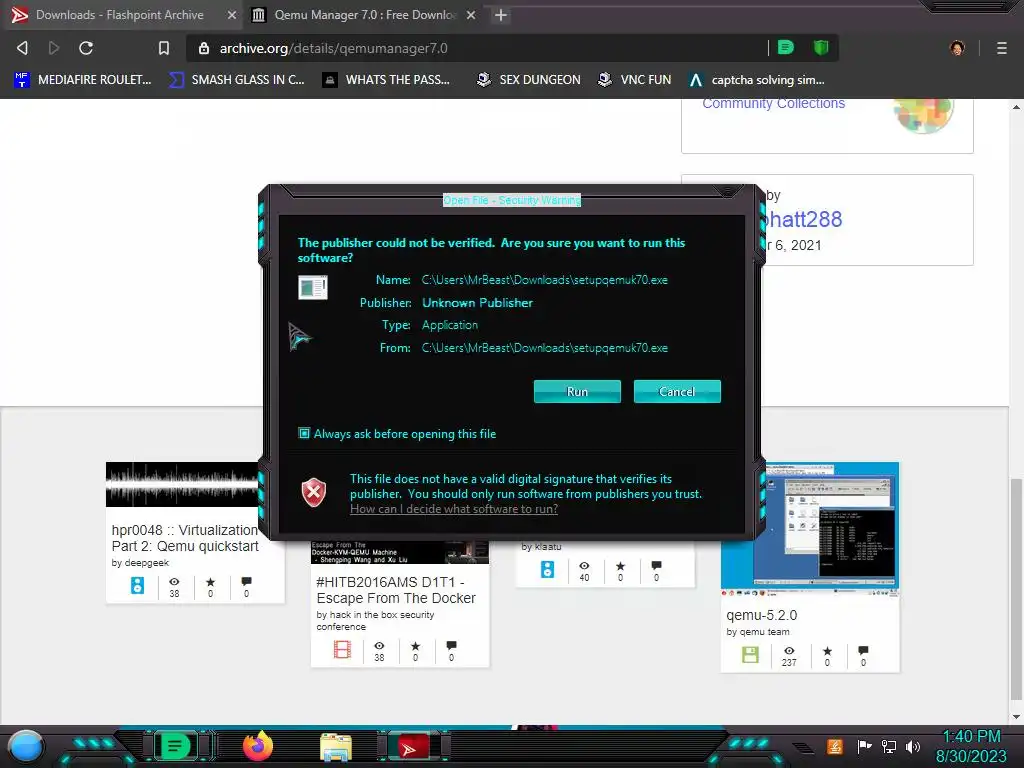Open green chat app in taskbar
This screenshot has width=1024, height=768.
pos(174,746)
